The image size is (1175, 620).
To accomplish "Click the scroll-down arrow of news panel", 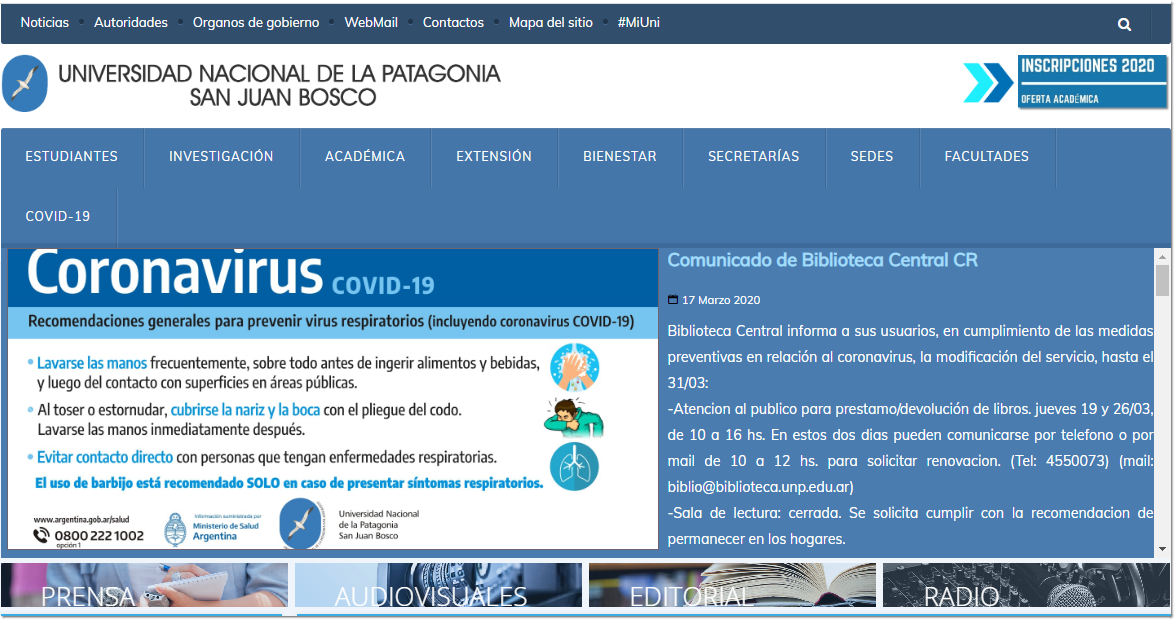I will 1162,549.
